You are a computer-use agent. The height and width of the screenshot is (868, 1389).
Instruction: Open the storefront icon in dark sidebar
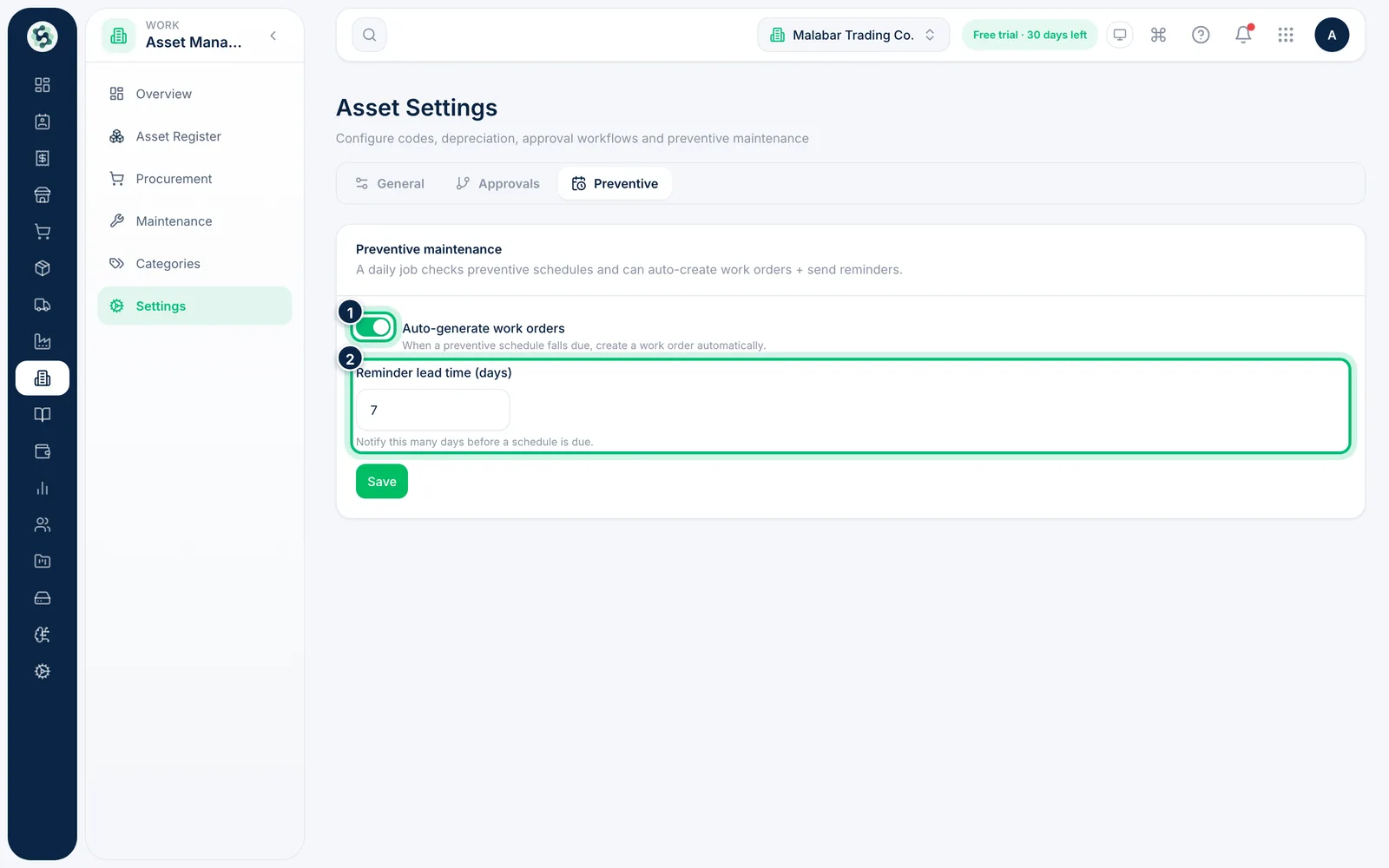click(x=42, y=195)
